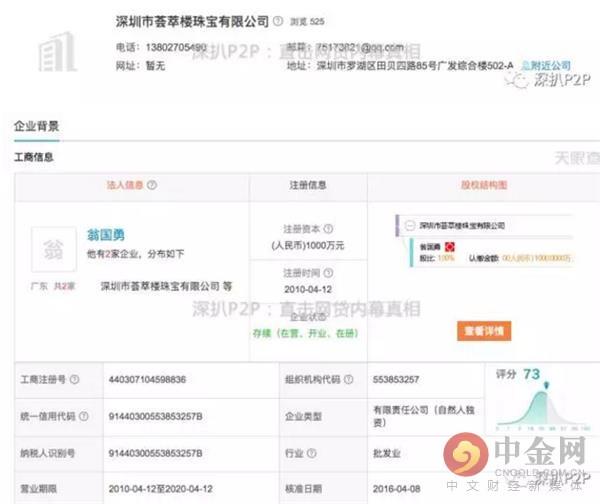Click phone number 13802705490

click(176, 47)
